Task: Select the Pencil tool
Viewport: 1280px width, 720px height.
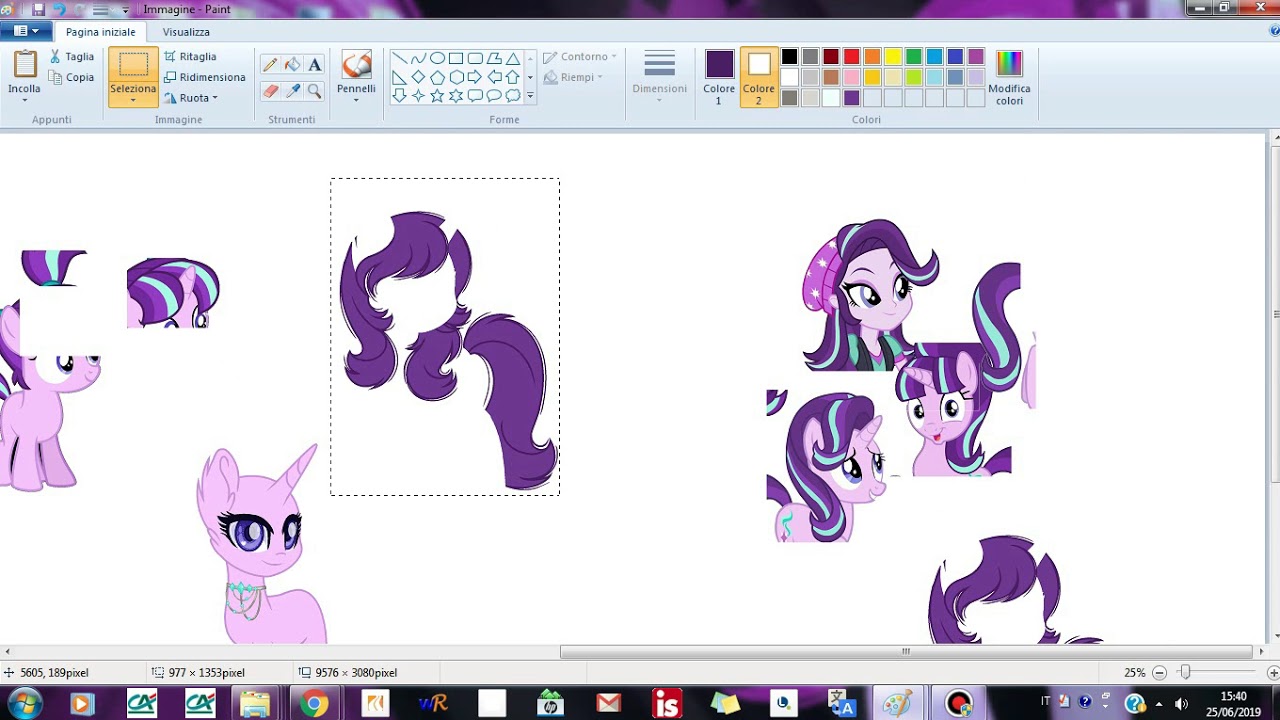Action: click(x=270, y=65)
